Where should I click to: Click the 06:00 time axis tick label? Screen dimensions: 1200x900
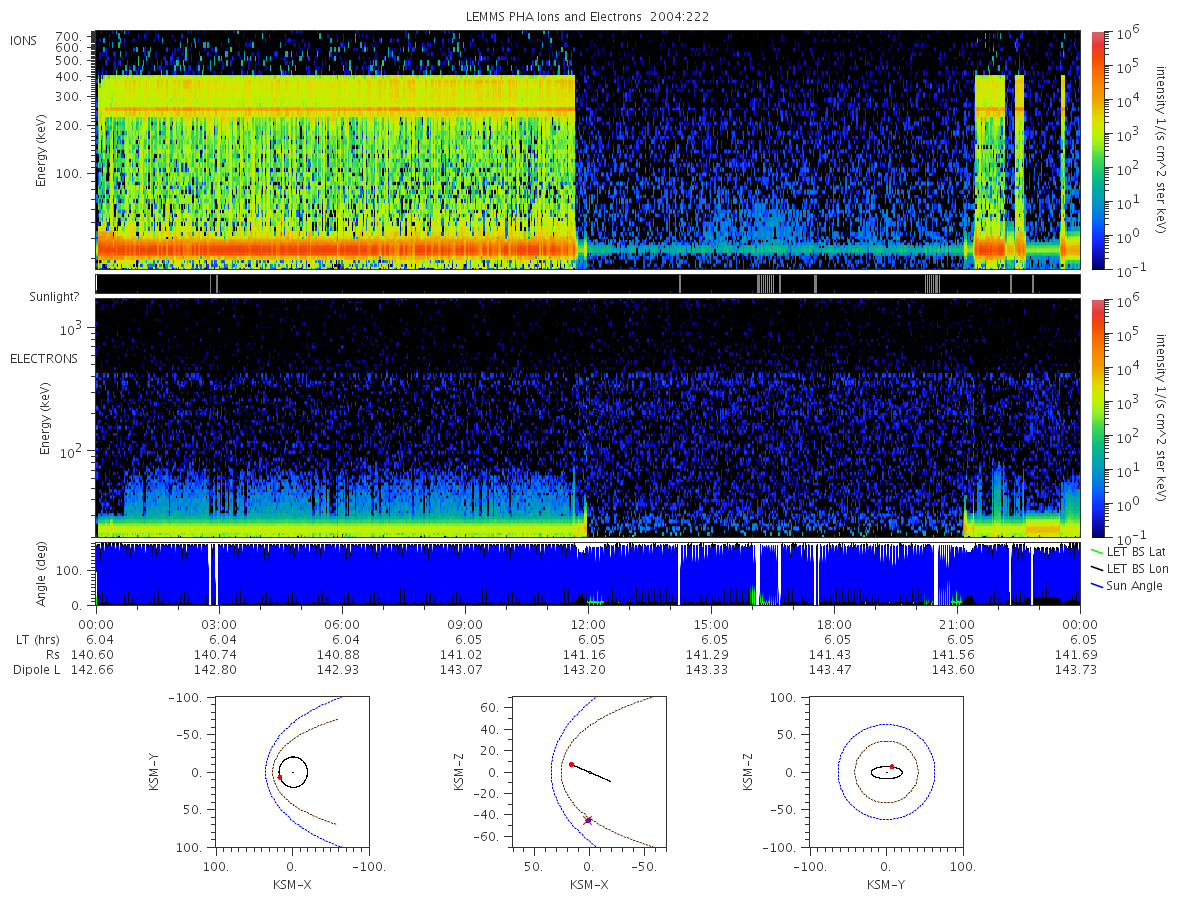[x=342, y=622]
